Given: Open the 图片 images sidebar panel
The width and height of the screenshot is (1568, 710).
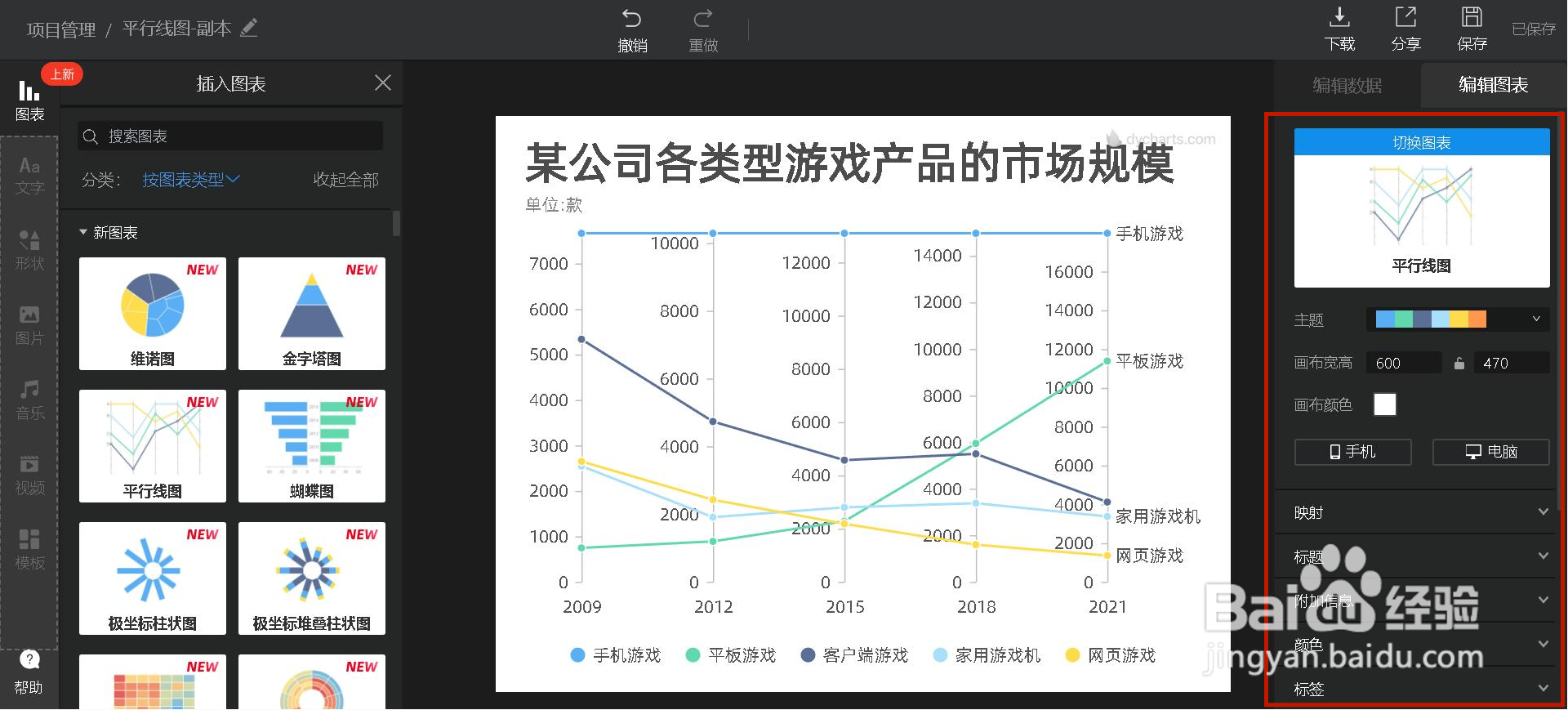Looking at the screenshot, I should click(29, 325).
